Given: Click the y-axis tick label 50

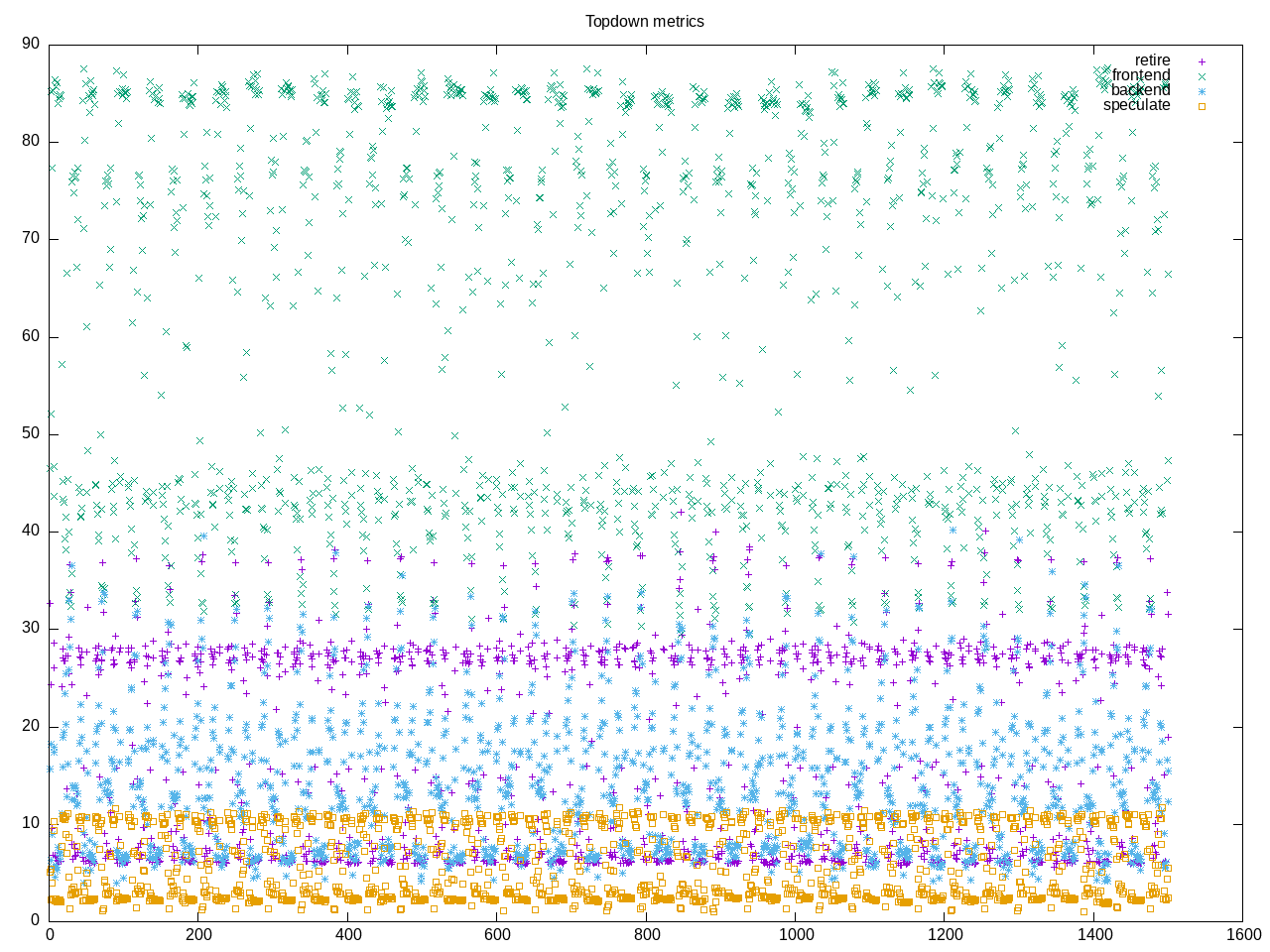Looking at the screenshot, I should pos(31,433).
